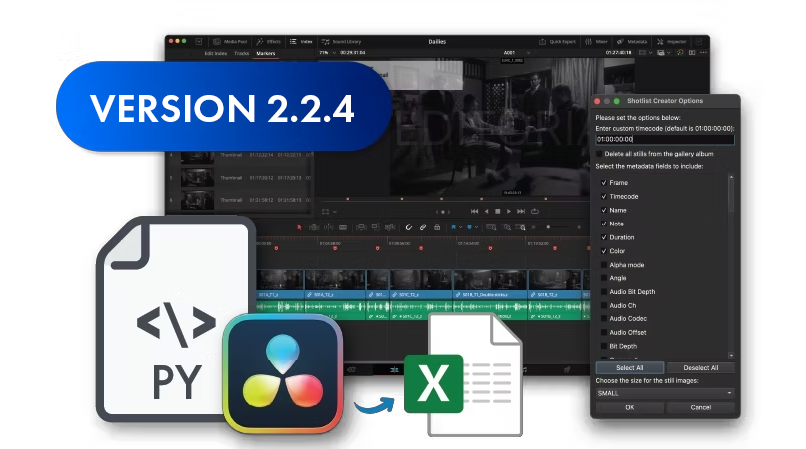
Task: Click the Insert Clip icon
Action: pyautogui.click(x=361, y=227)
